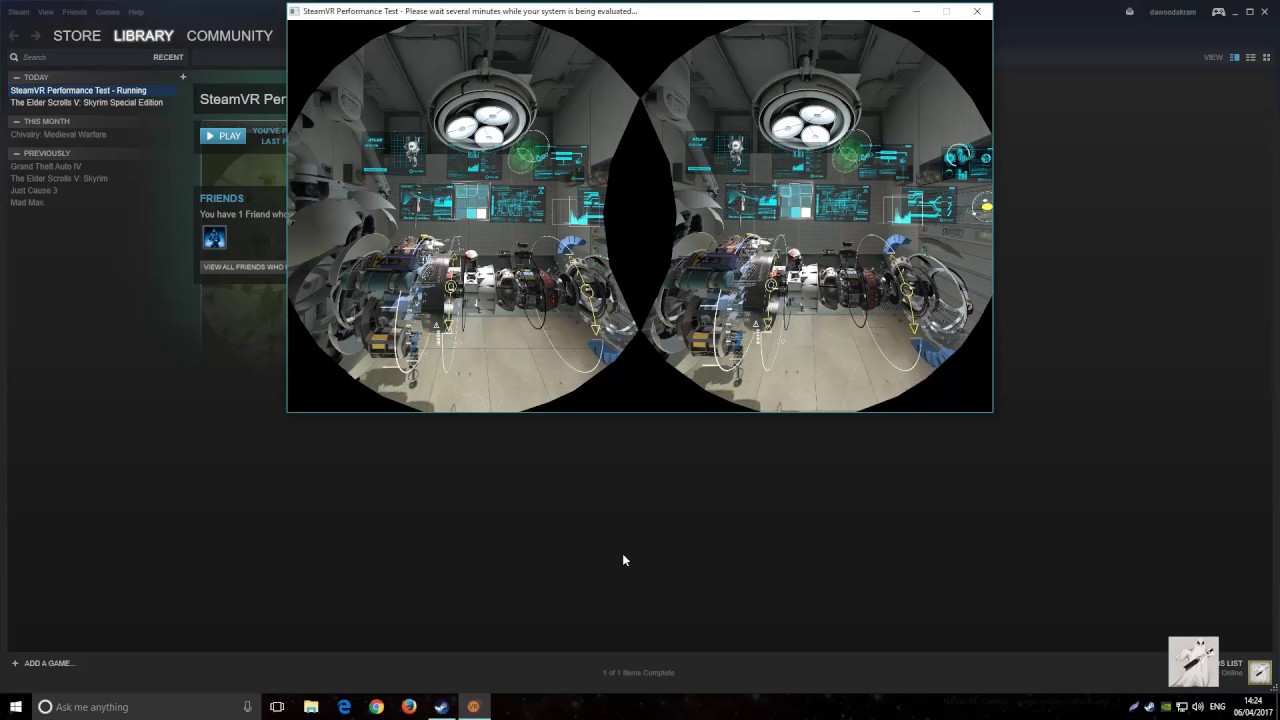
Task: Open the Friends menu in Steam
Action: point(75,12)
